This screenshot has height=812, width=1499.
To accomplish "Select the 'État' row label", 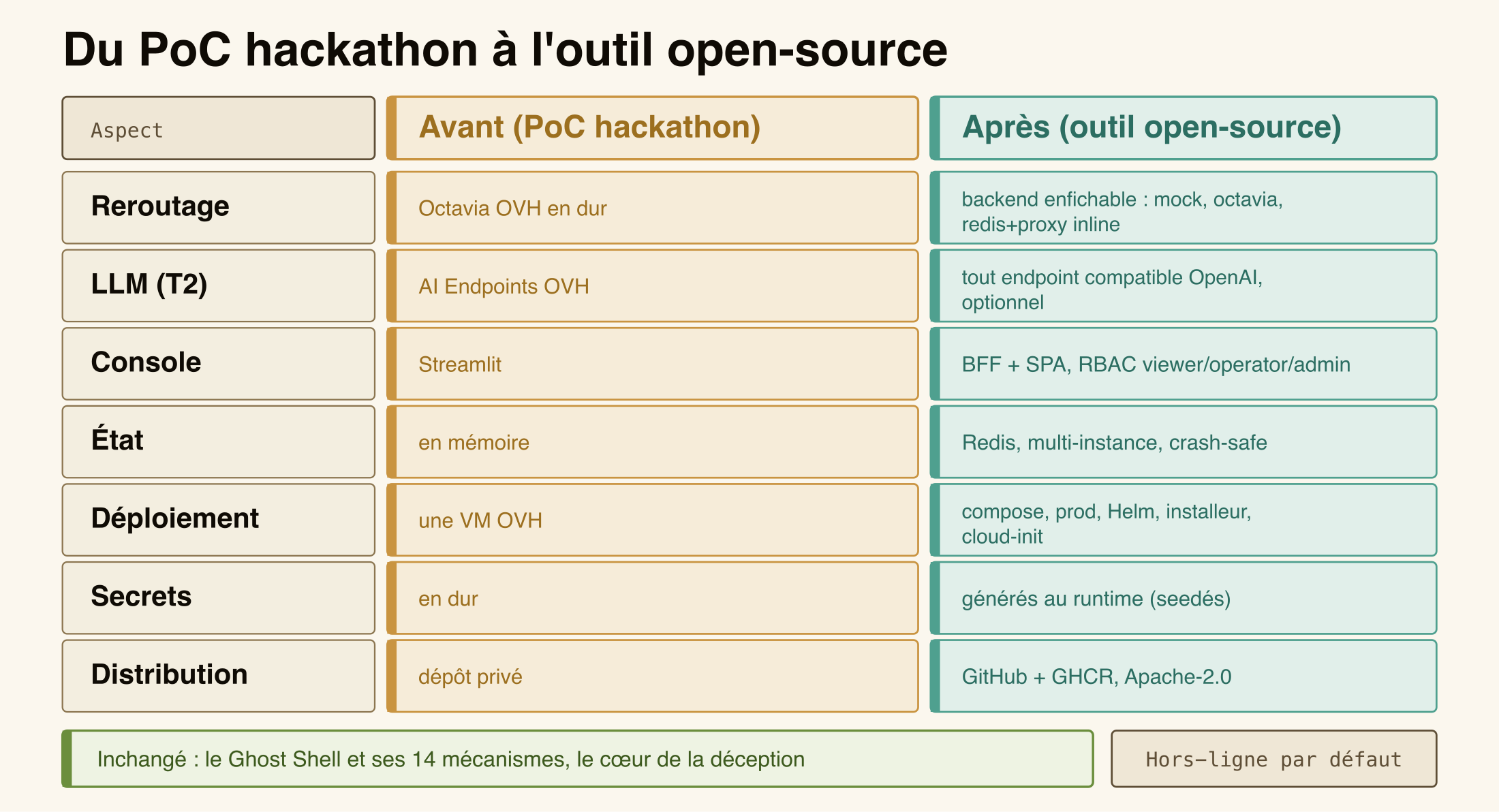I will click(219, 442).
